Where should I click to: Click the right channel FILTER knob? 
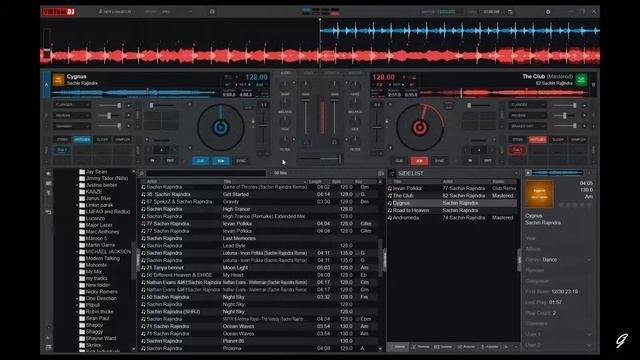click(355, 141)
